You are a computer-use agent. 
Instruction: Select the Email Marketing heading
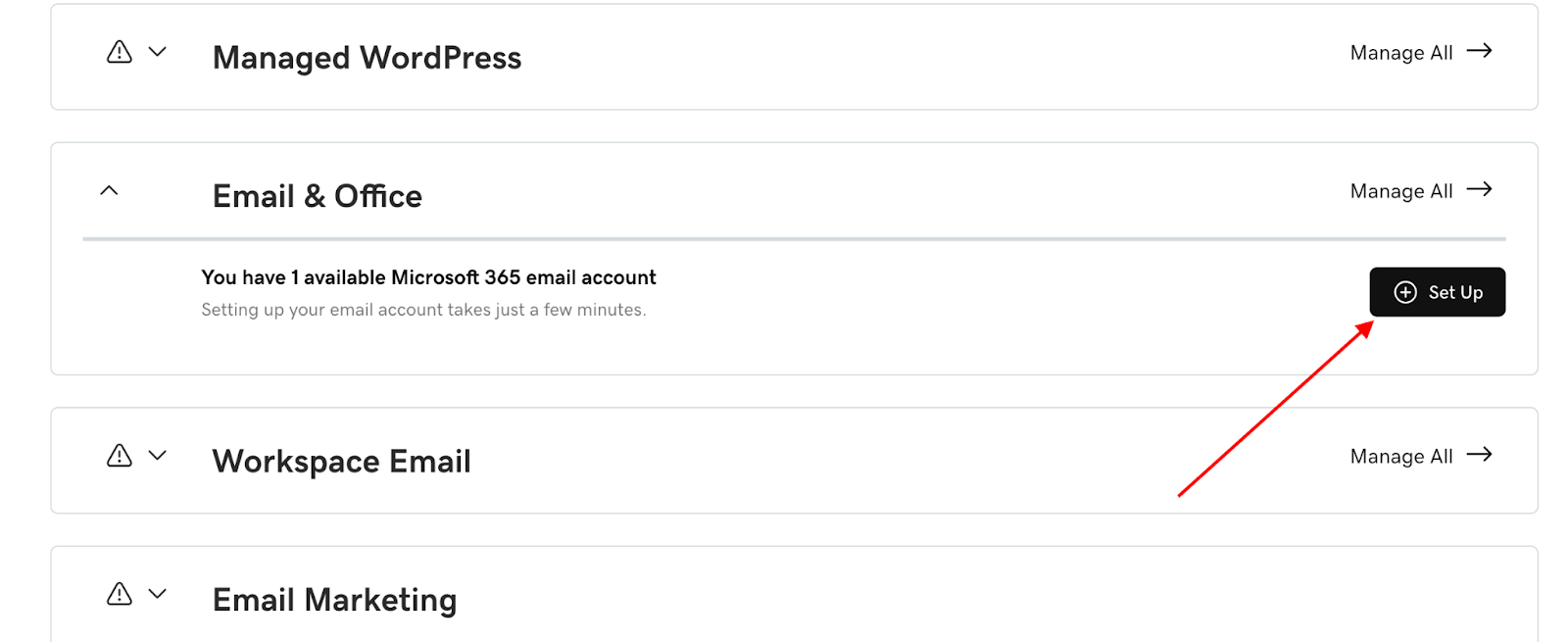(334, 600)
